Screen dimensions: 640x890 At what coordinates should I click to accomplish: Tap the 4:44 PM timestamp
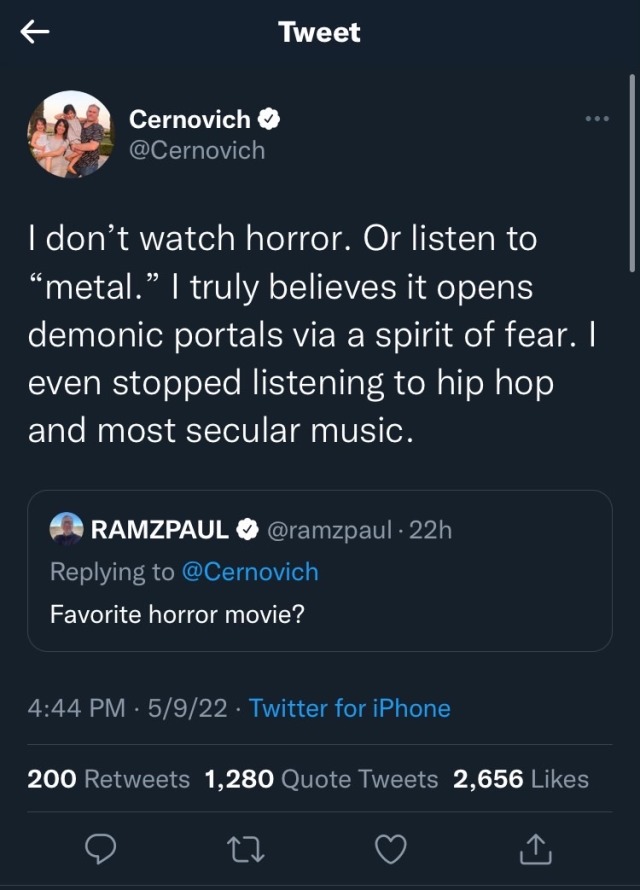[x=76, y=709]
